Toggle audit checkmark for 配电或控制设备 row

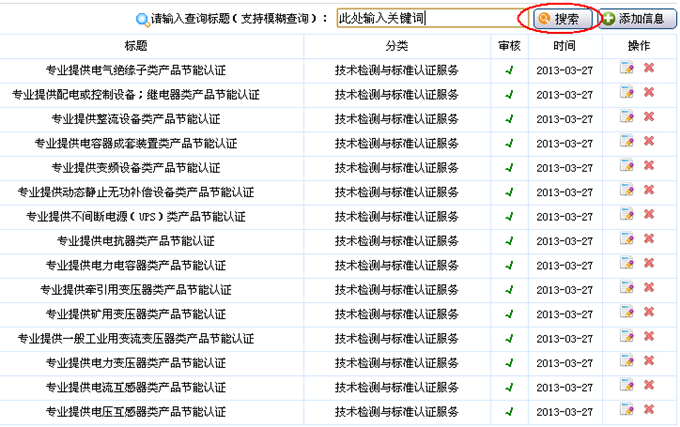[509, 95]
